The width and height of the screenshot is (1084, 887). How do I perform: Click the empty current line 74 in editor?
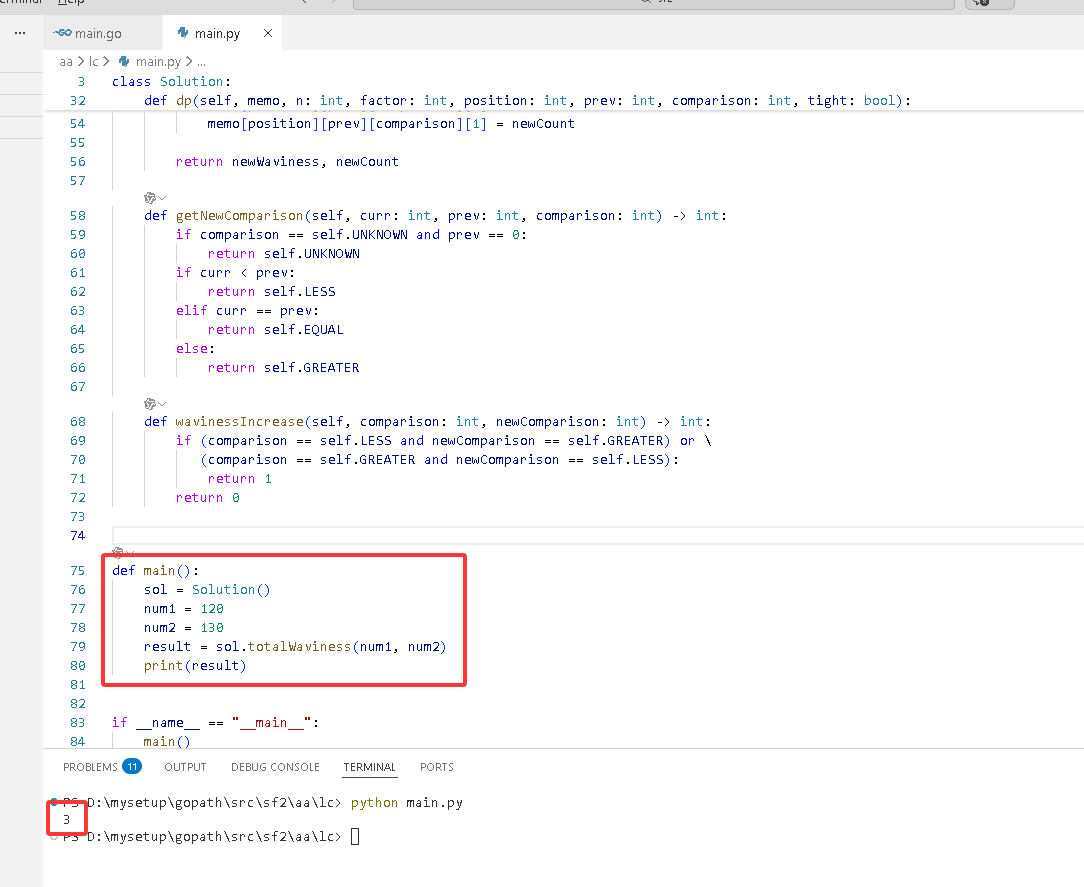[598, 536]
